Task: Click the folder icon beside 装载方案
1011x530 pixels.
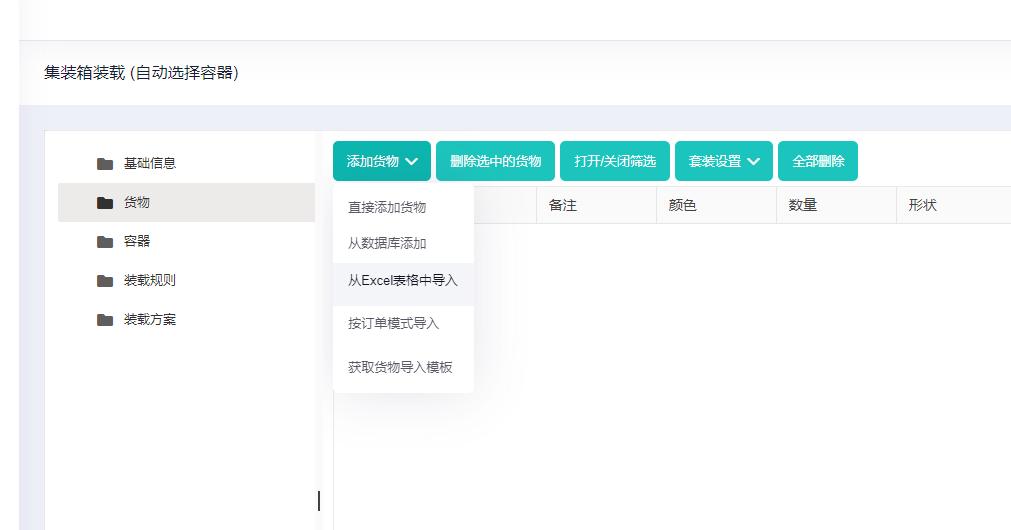Action: 105,320
